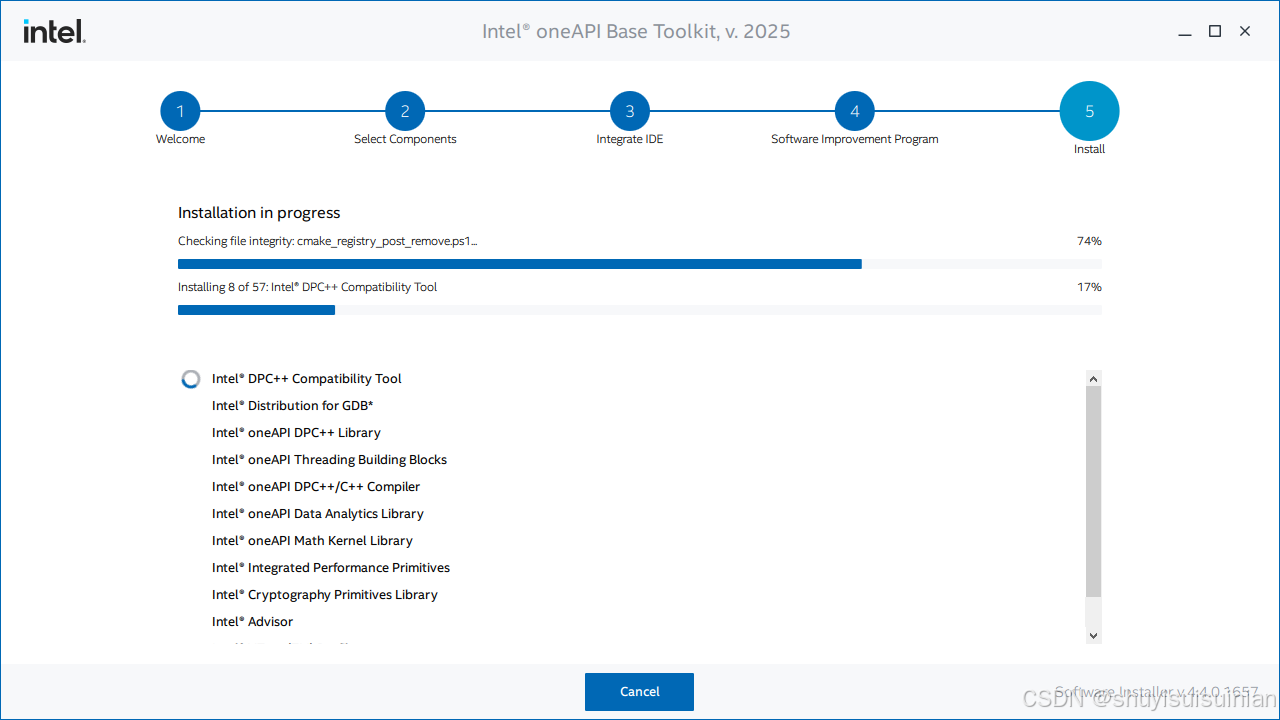Select step 3 Integrate IDE circle
Viewport: 1280px width, 720px height.
[630, 111]
